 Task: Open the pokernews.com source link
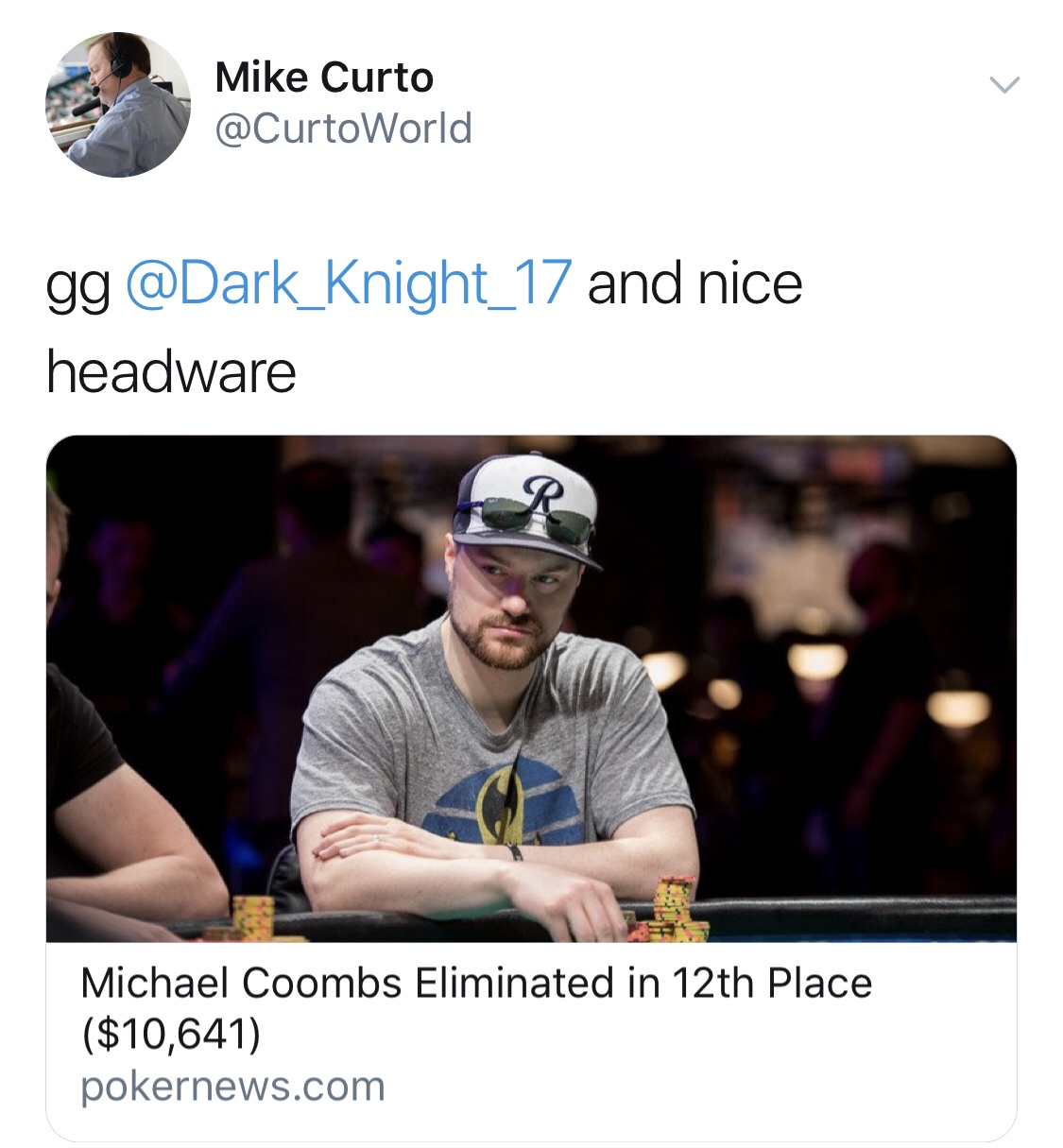232,1087
